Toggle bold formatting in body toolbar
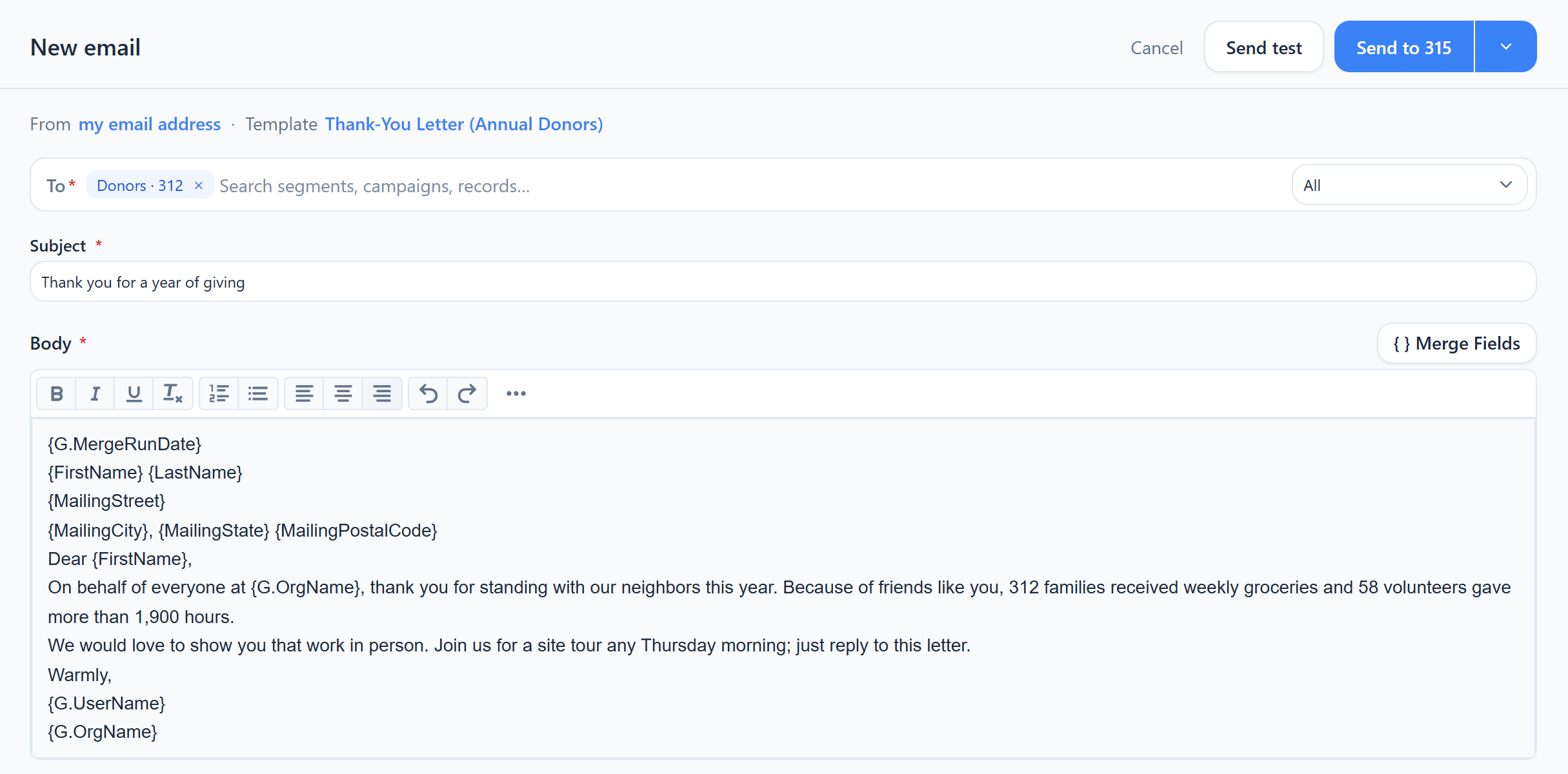1568x774 pixels. [57, 393]
